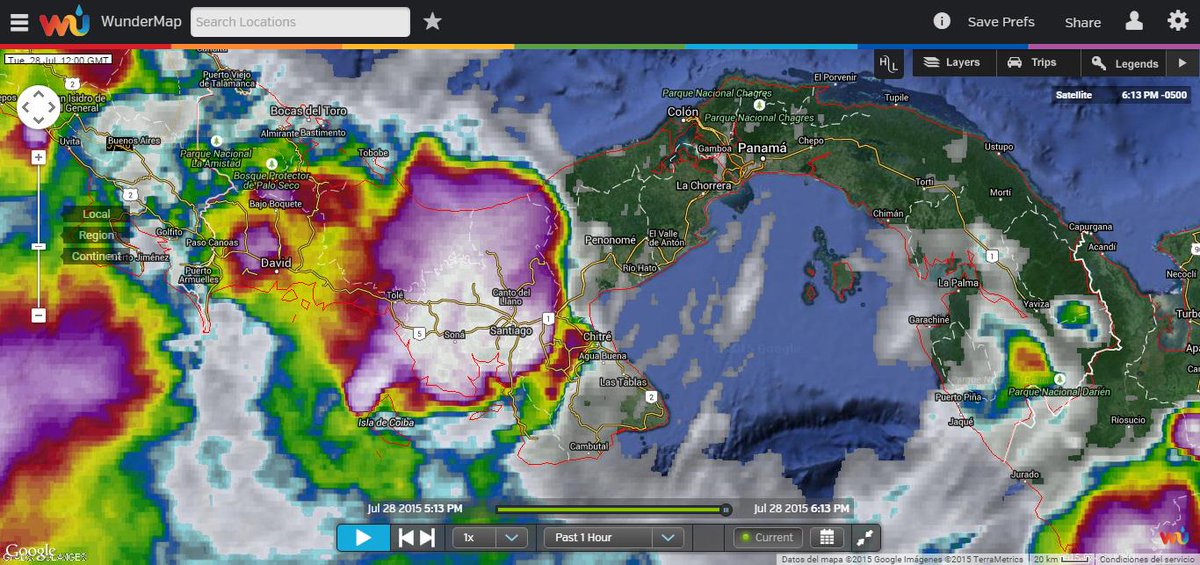The width and height of the screenshot is (1200, 565).
Task: Click the Jul 28 2015 5:13 PM start time
Action: coord(415,509)
